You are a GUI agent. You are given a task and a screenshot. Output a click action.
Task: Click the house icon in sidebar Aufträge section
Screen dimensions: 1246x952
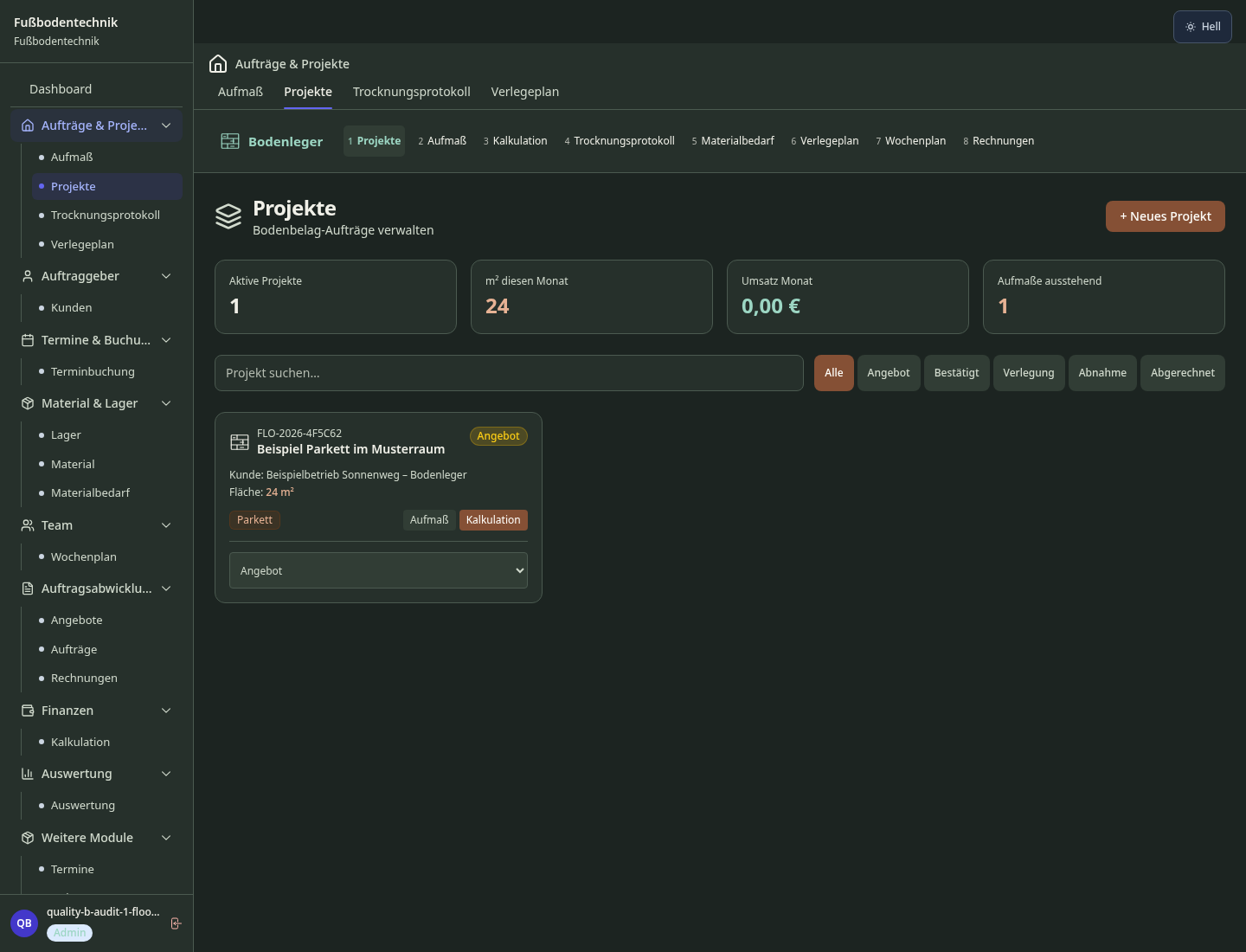point(28,125)
